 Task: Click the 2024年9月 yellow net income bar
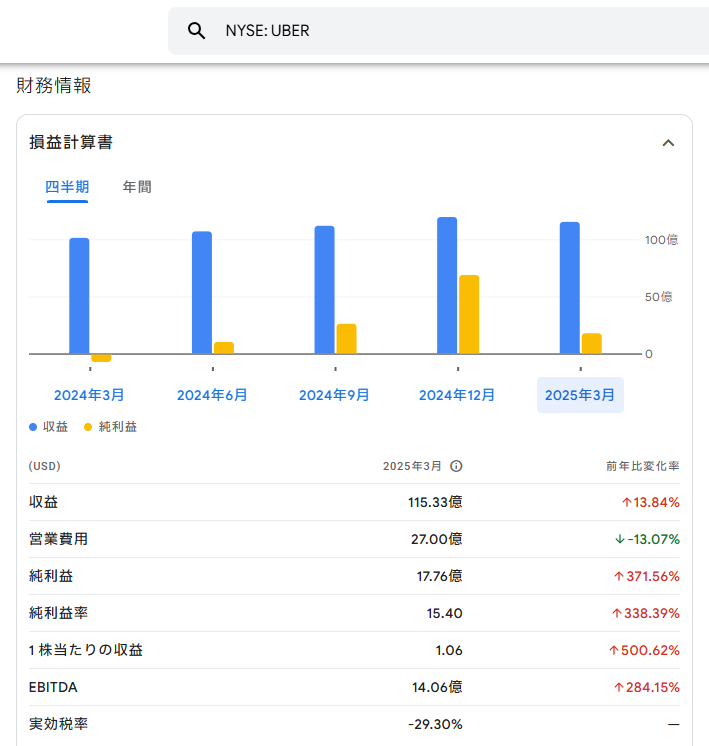tap(346, 339)
